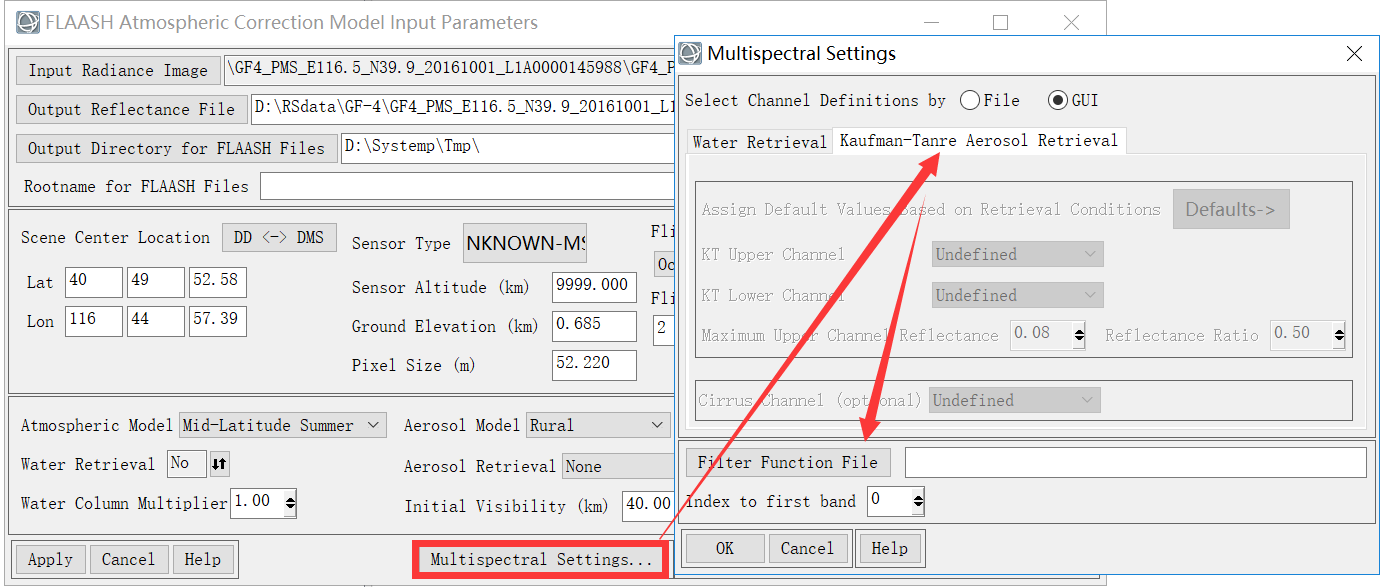The width and height of the screenshot is (1382, 587).
Task: Click Help in the FLAASH window
Action: (x=203, y=559)
